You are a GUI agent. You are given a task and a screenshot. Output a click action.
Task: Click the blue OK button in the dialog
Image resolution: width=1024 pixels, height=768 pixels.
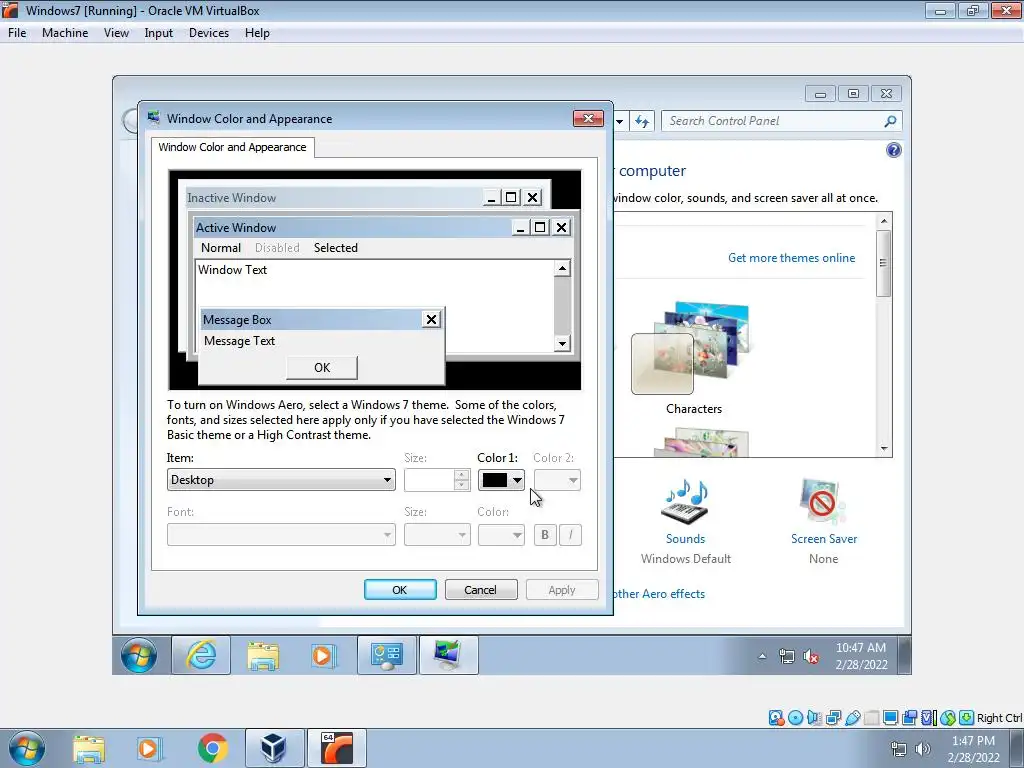point(400,590)
